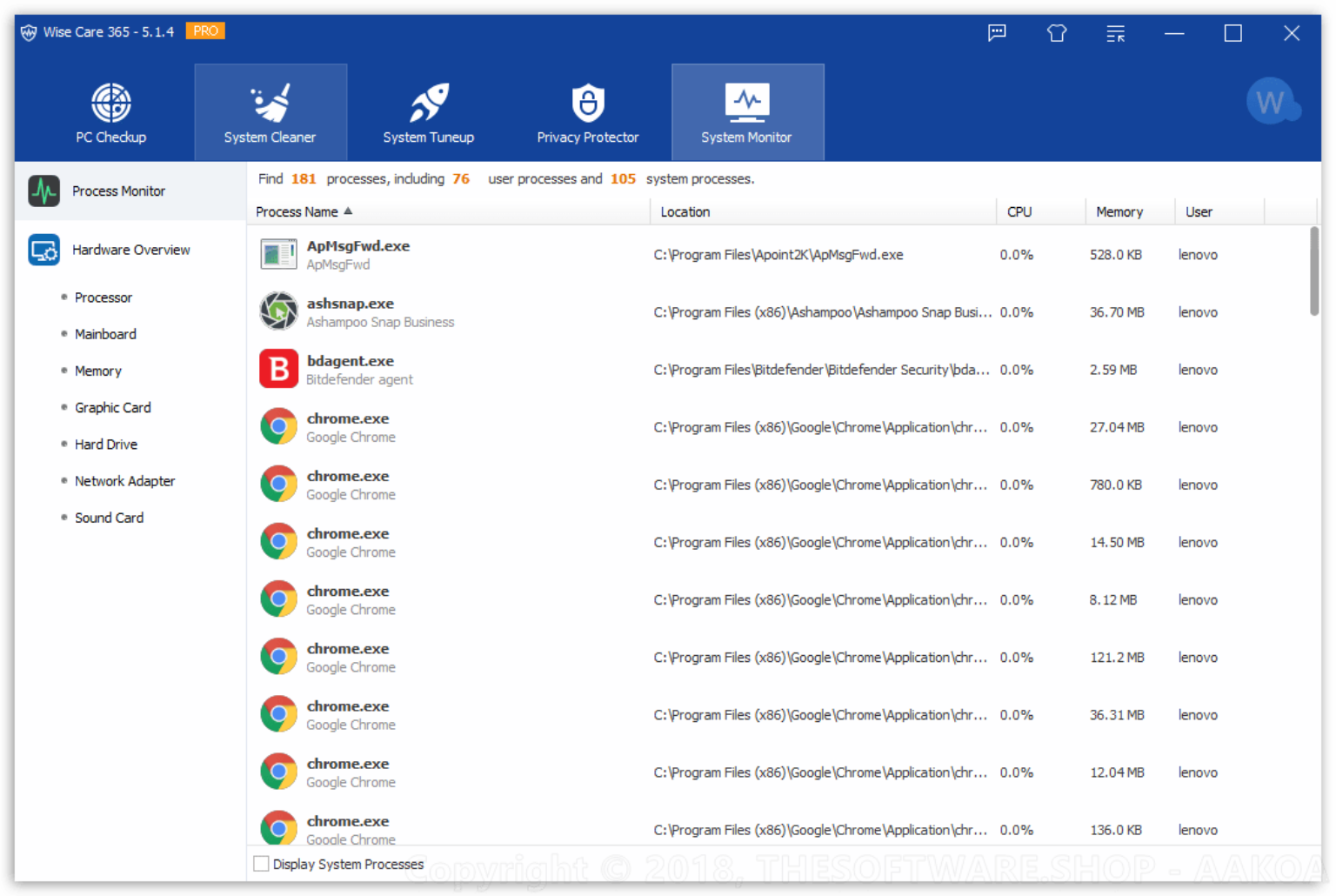Screen dimensions: 1336x896
Task: Click the Bitdefender agent red B icon
Action: 278,369
